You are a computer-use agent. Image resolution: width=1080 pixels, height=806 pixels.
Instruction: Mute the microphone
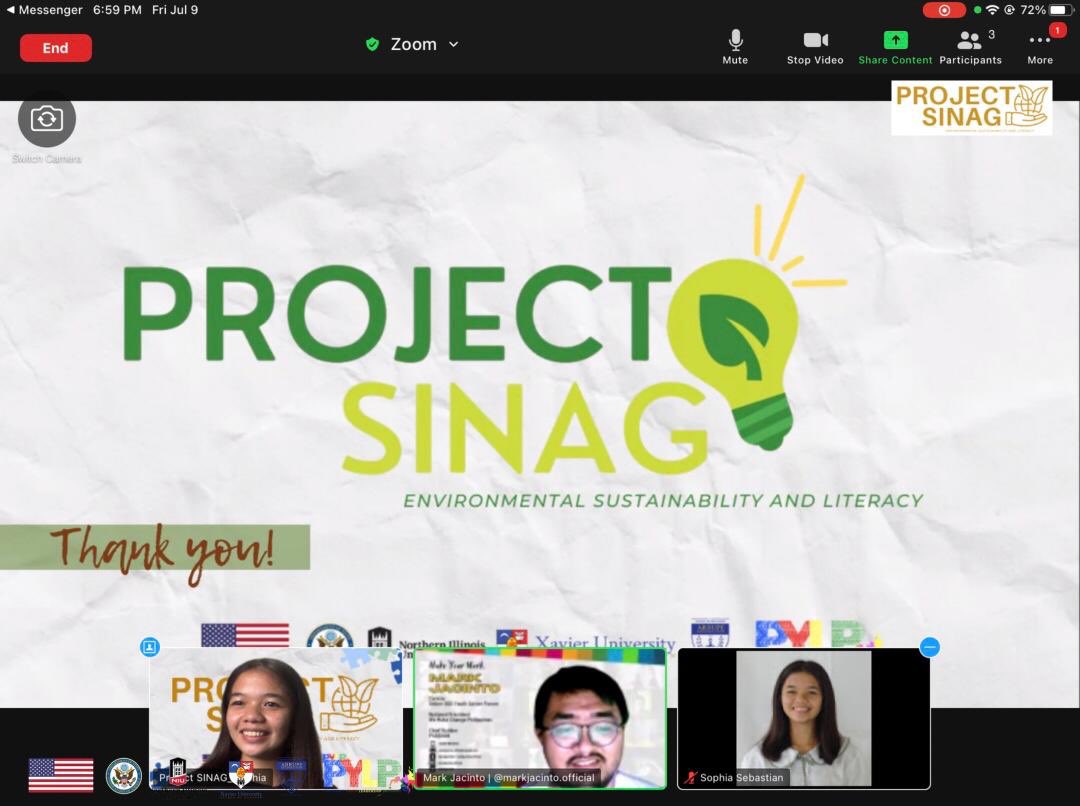735,45
